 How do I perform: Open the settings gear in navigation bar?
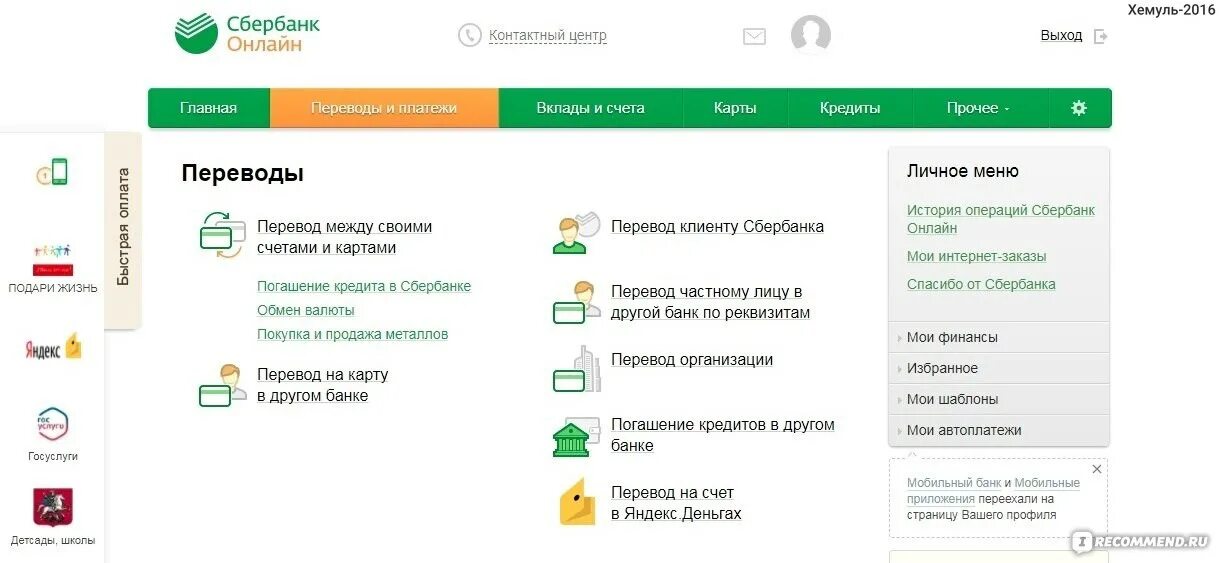point(1079,108)
